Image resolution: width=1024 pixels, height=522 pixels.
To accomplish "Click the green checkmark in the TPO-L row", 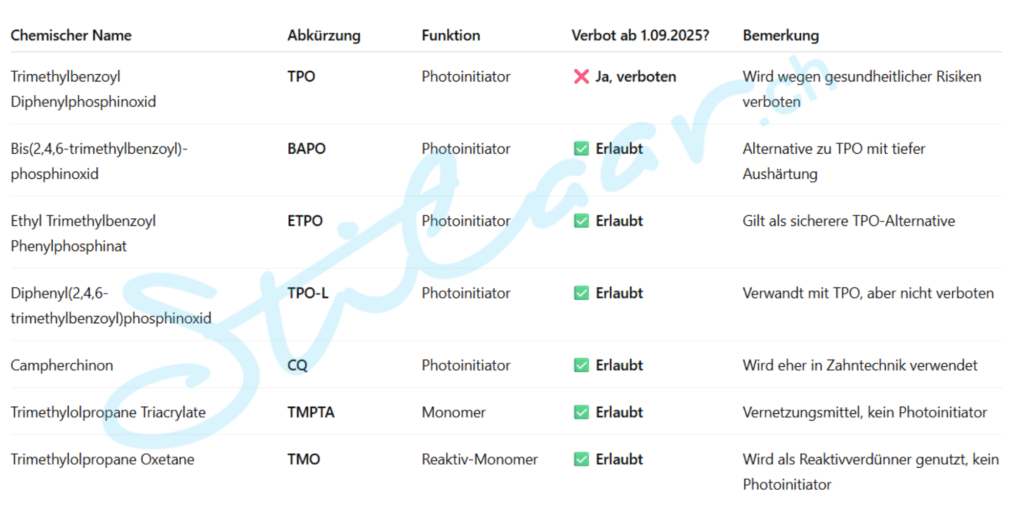I will pos(581,293).
